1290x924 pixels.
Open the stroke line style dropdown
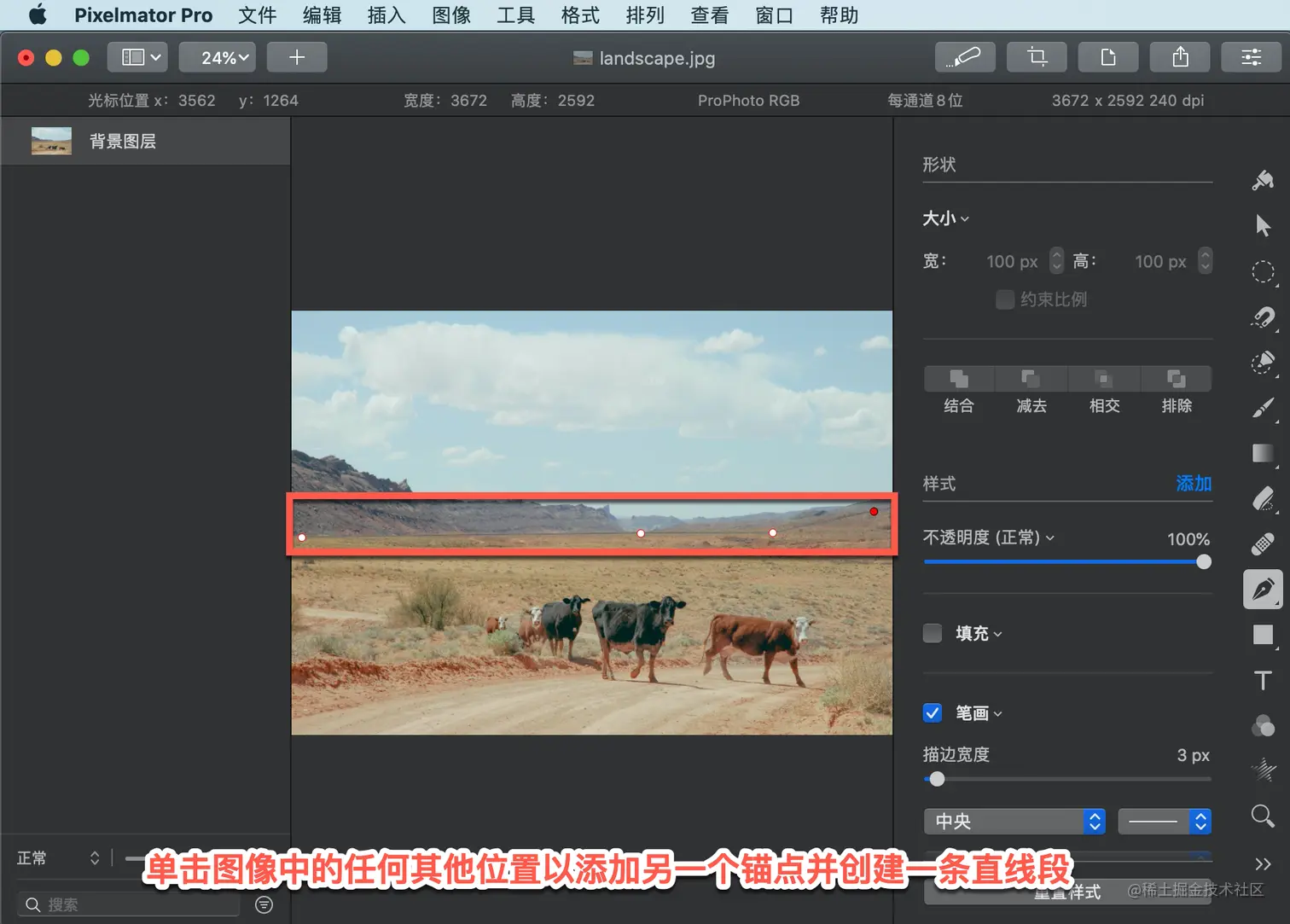[x=1165, y=821]
